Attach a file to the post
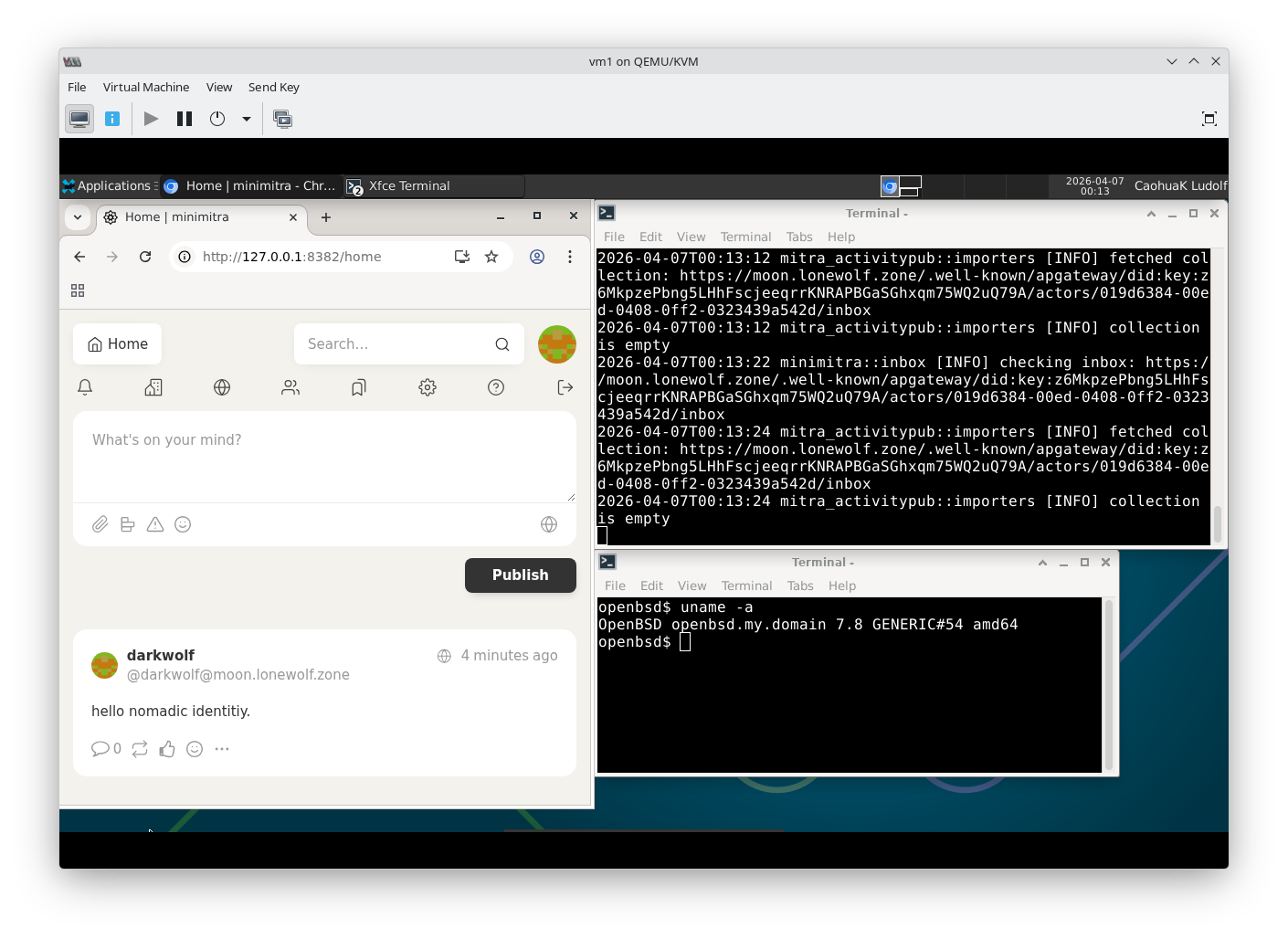This screenshot has height=939, width=1288. point(100,524)
